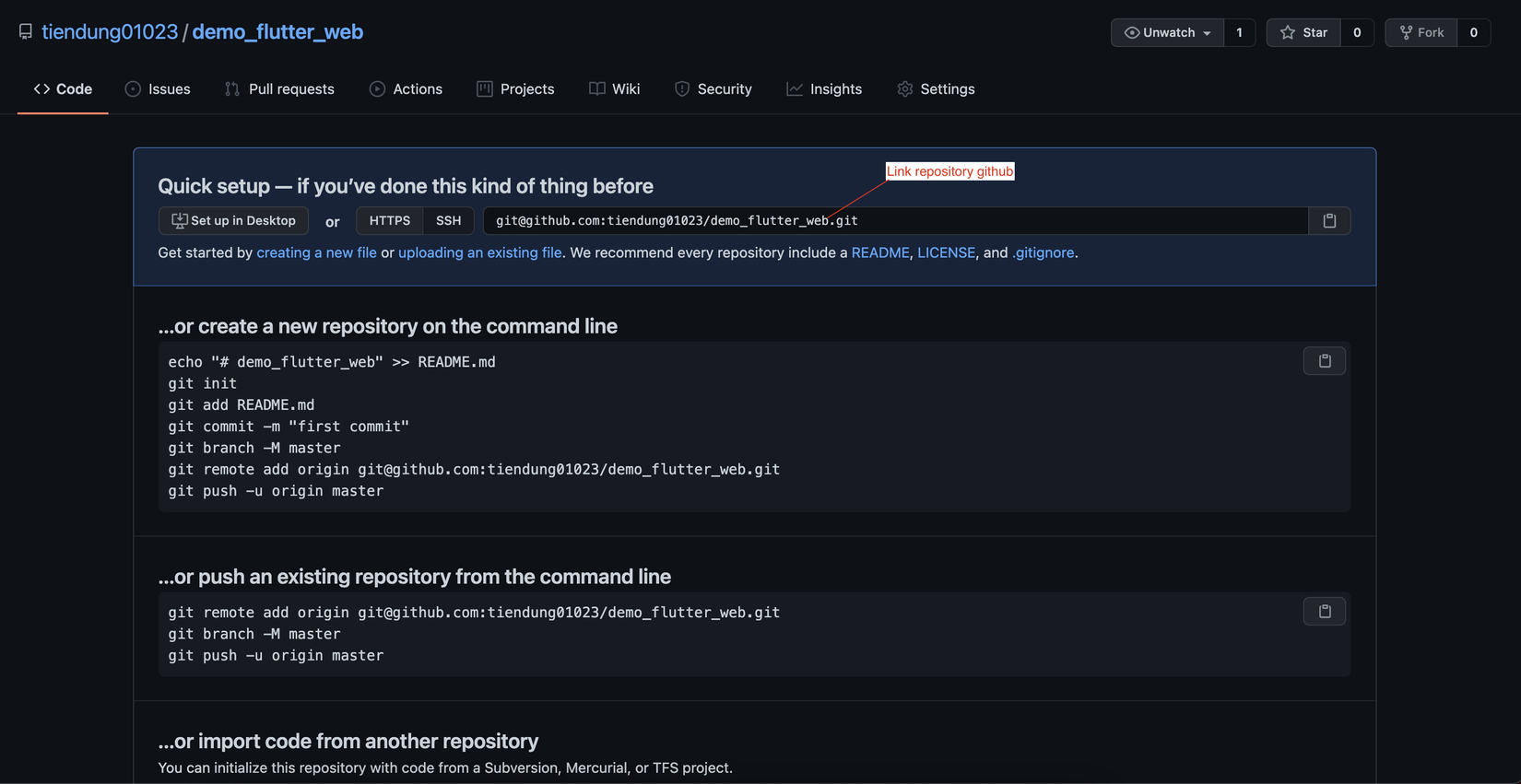
Task: Select SSH clone URL option
Action: (x=448, y=221)
